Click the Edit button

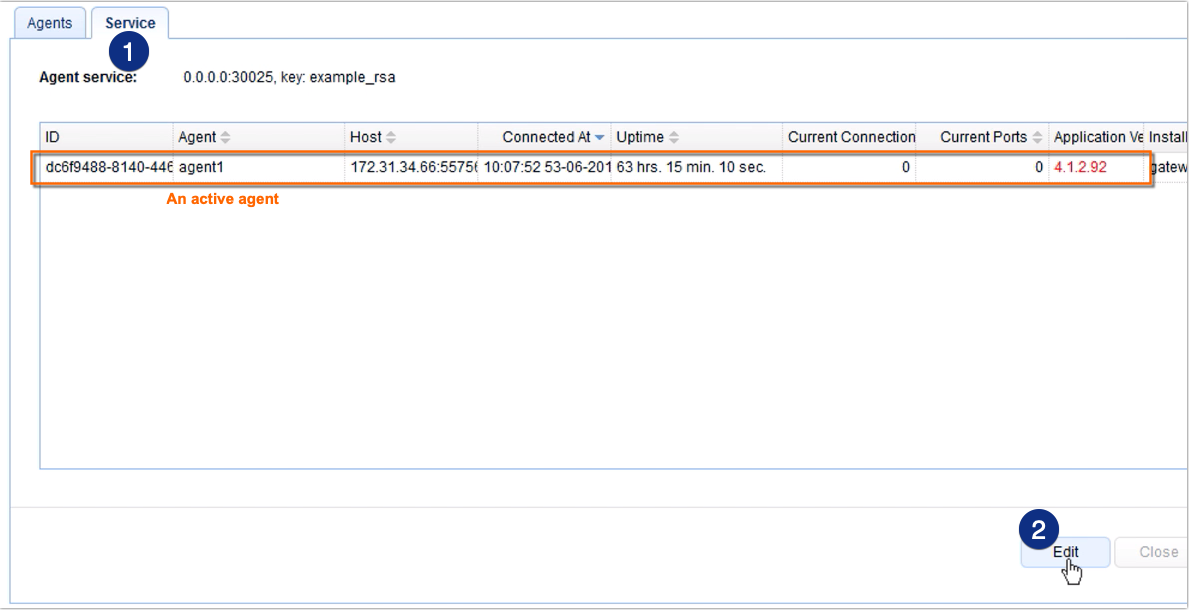(x=1065, y=552)
